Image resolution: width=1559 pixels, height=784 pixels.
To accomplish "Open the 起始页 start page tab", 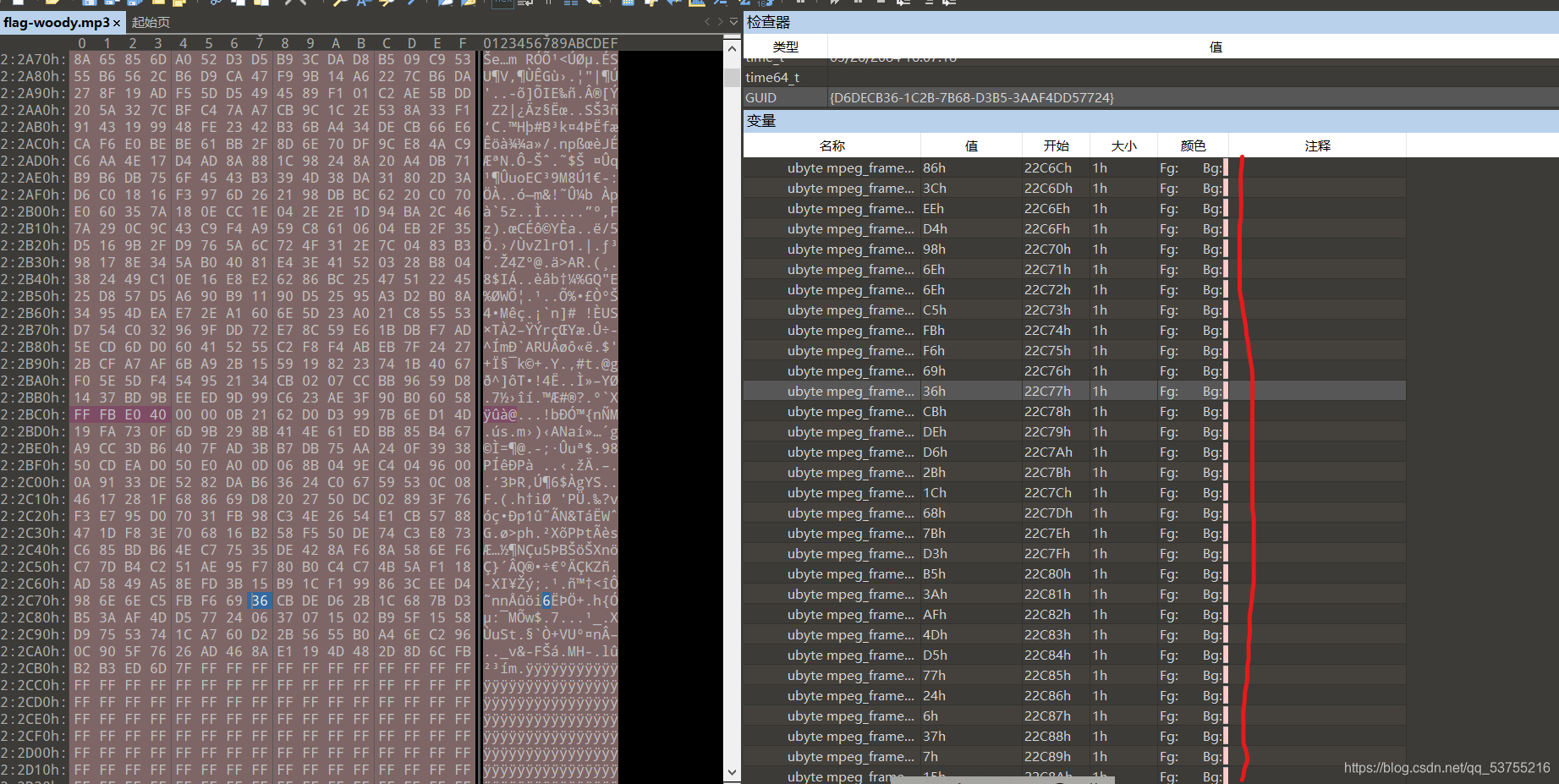I will pos(151,22).
